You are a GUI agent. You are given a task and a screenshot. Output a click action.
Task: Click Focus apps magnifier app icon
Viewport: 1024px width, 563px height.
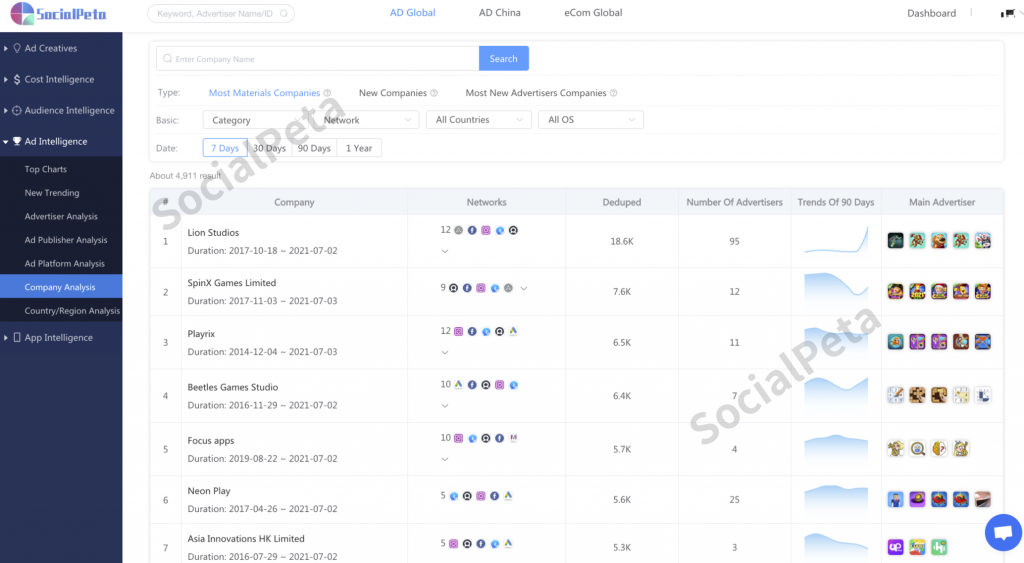click(918, 448)
